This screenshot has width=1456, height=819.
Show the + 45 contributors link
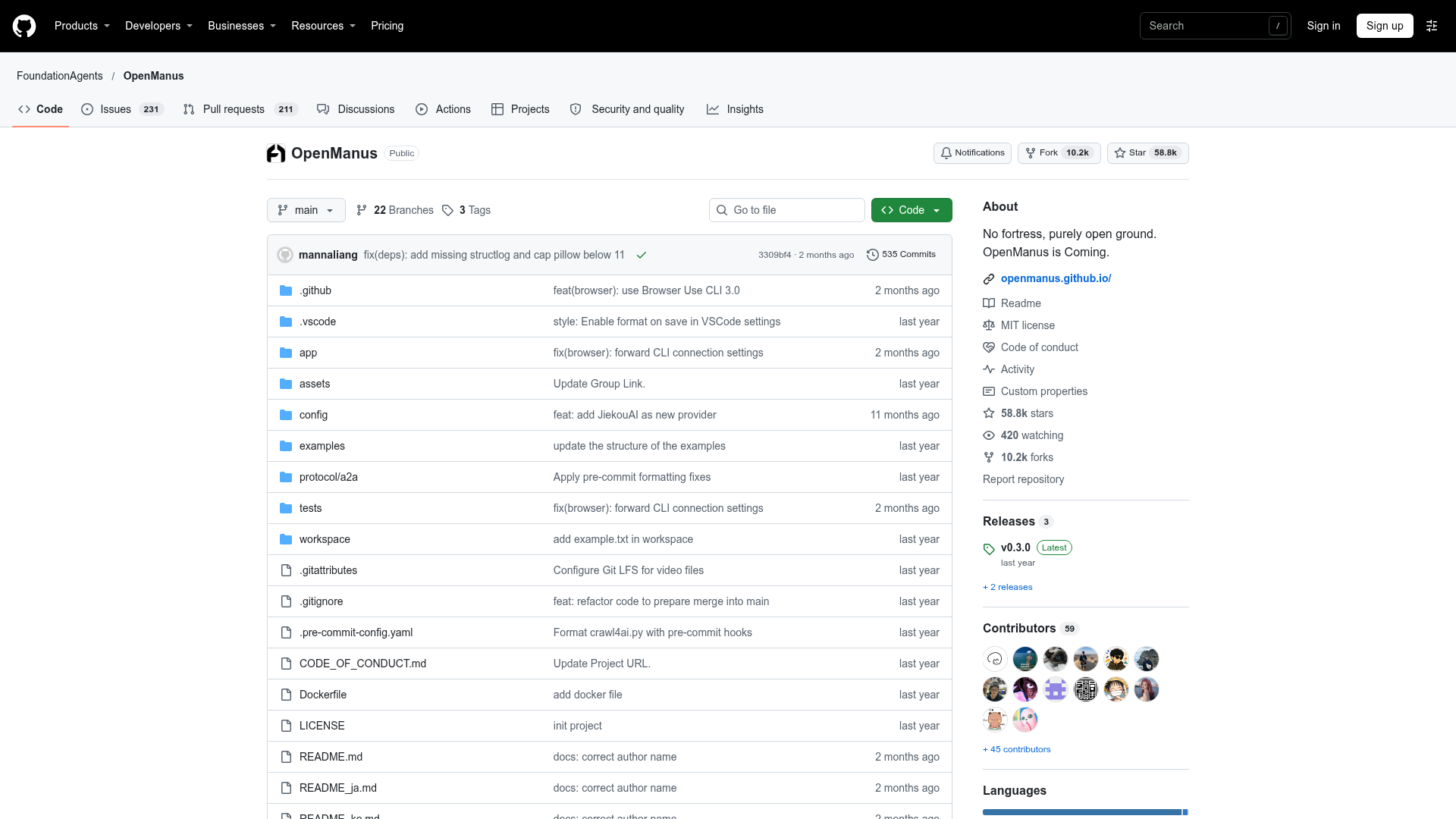(x=1016, y=749)
